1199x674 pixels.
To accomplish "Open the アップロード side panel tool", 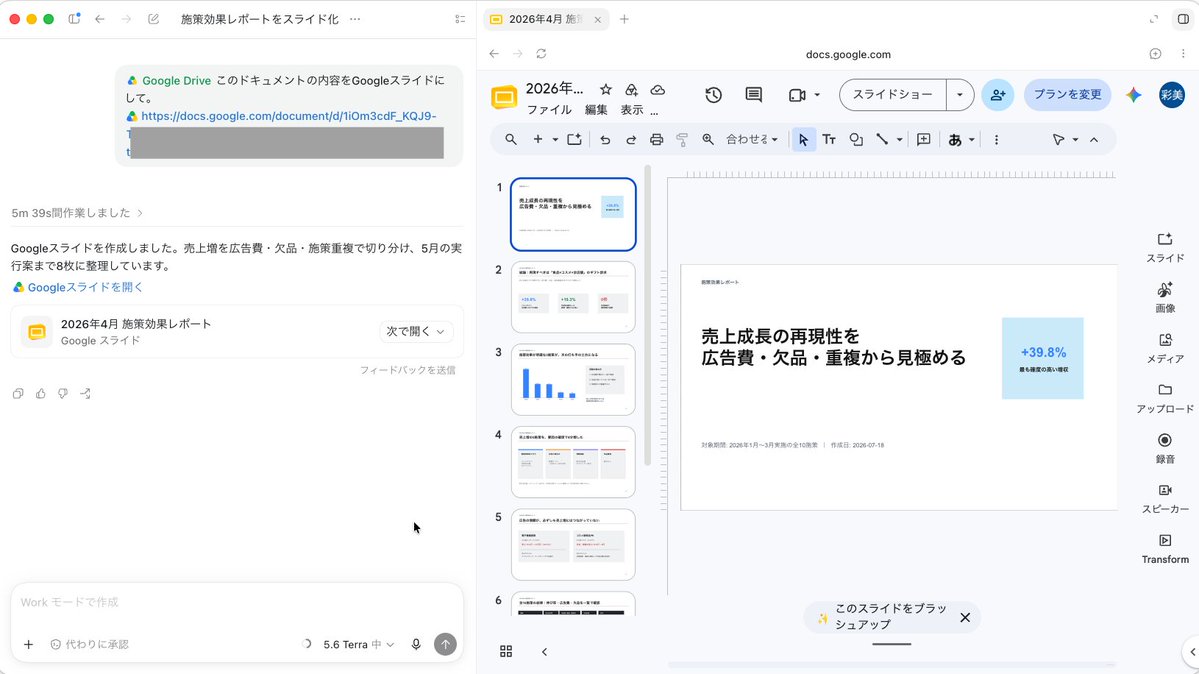I will [1165, 399].
